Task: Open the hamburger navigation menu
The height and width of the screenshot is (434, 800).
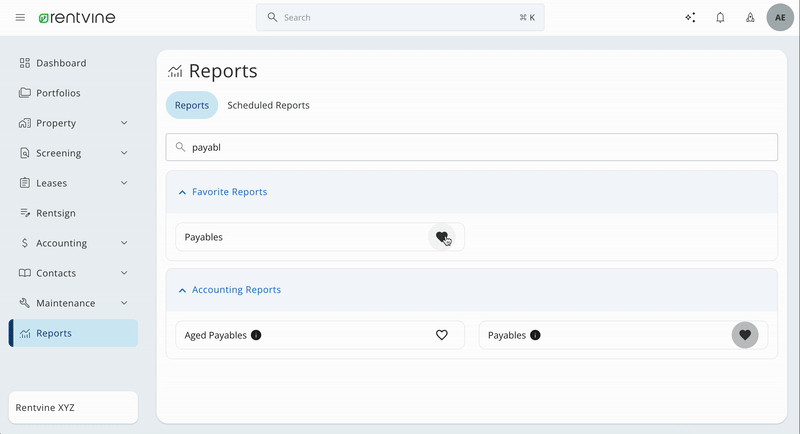Action: (20, 17)
